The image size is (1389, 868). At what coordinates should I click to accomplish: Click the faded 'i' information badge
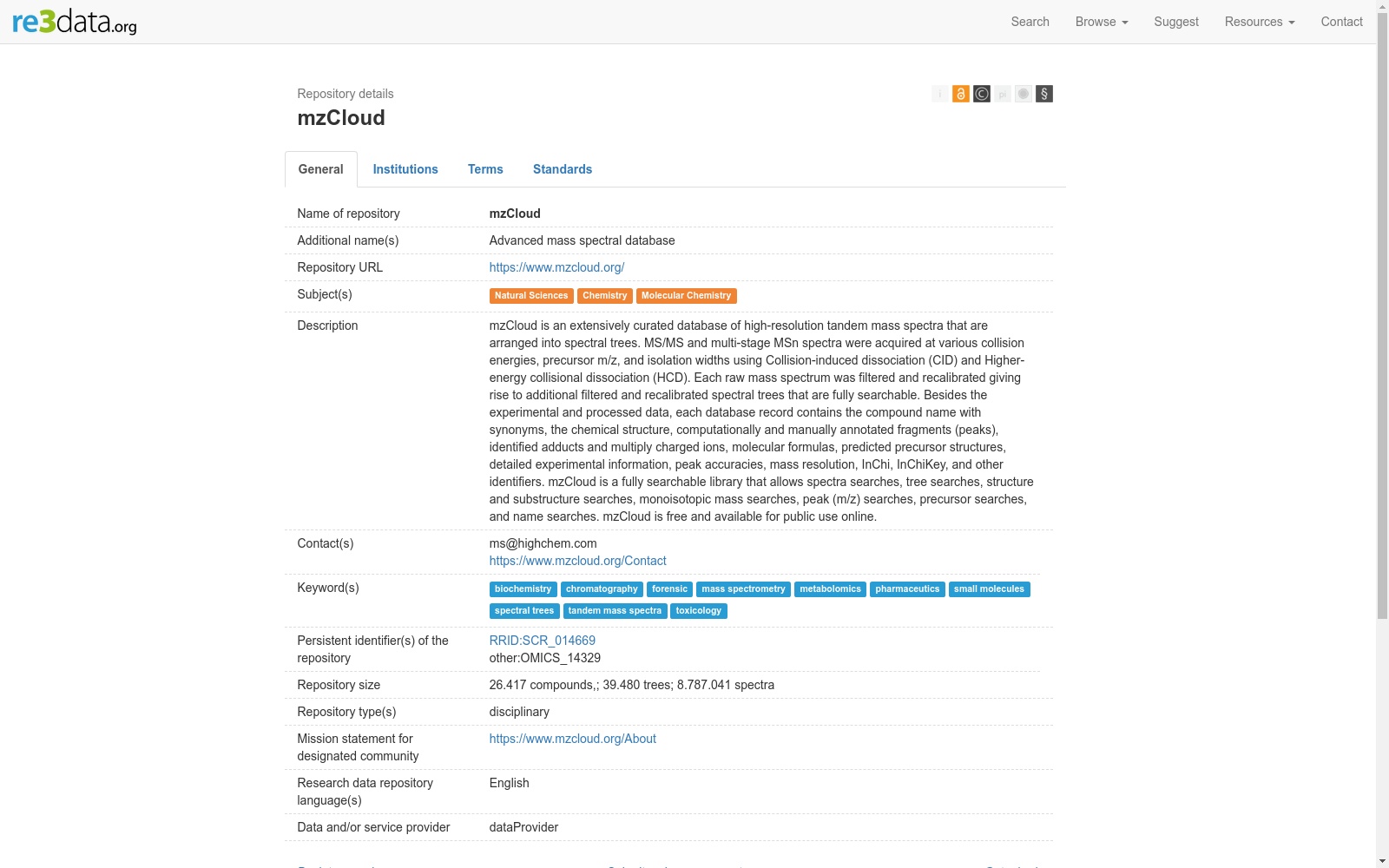(x=939, y=94)
